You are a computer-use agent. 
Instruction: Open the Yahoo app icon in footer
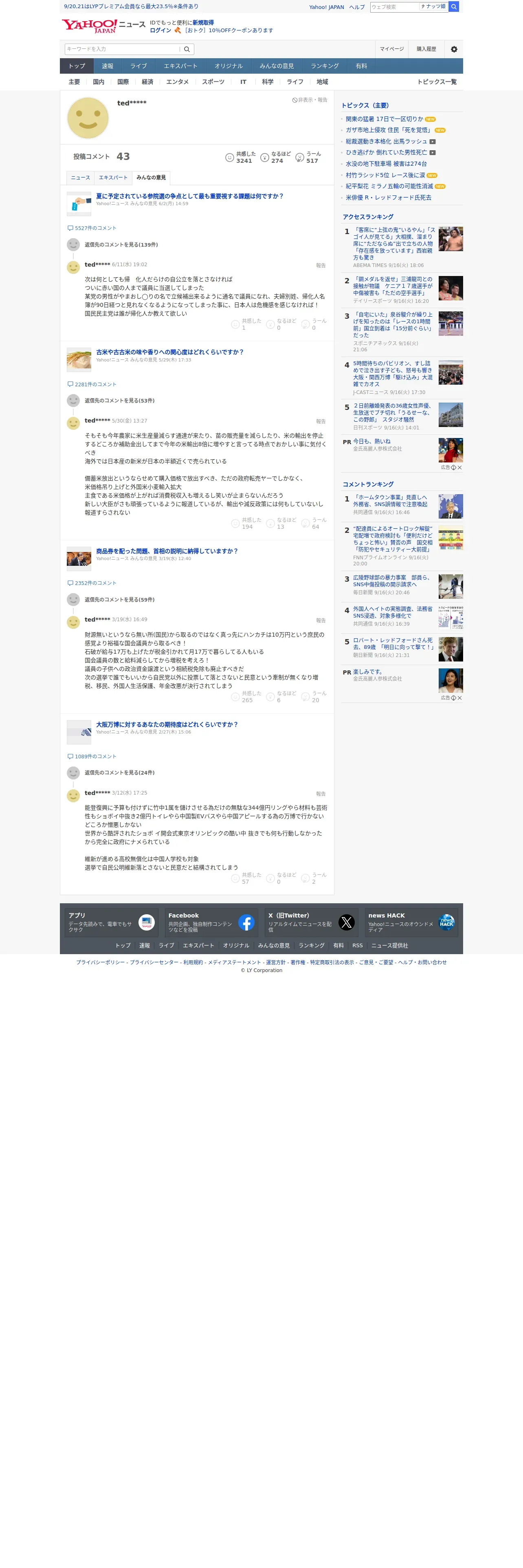[146, 923]
